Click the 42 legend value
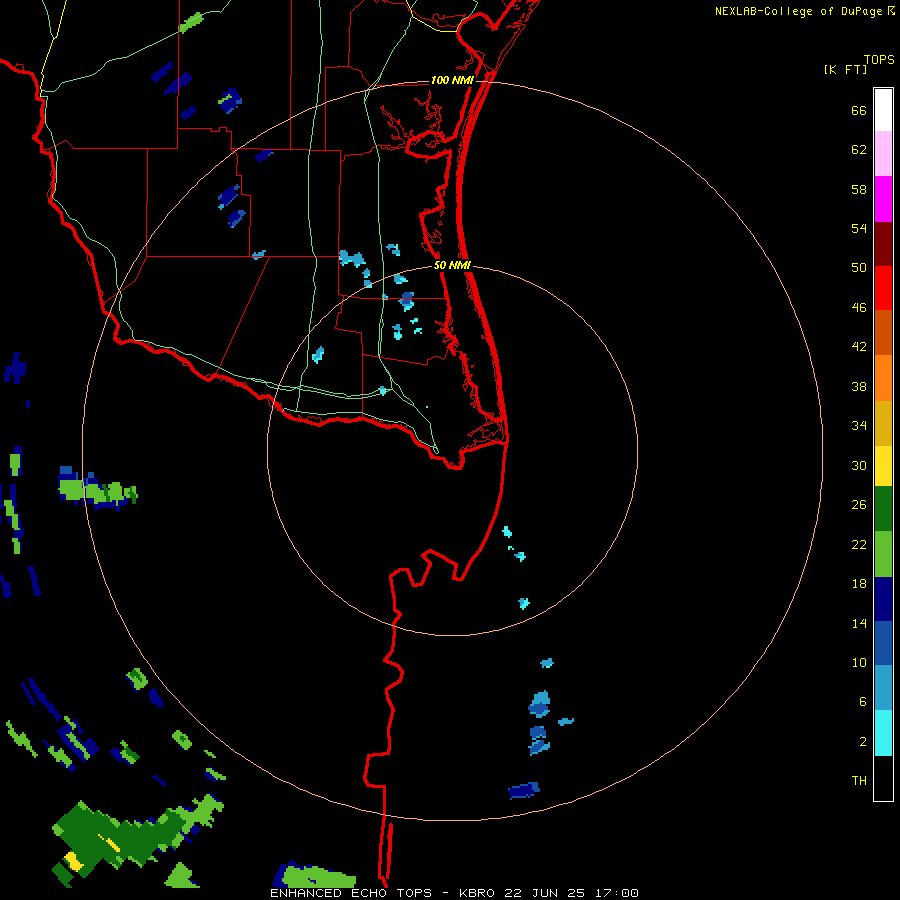 point(859,347)
